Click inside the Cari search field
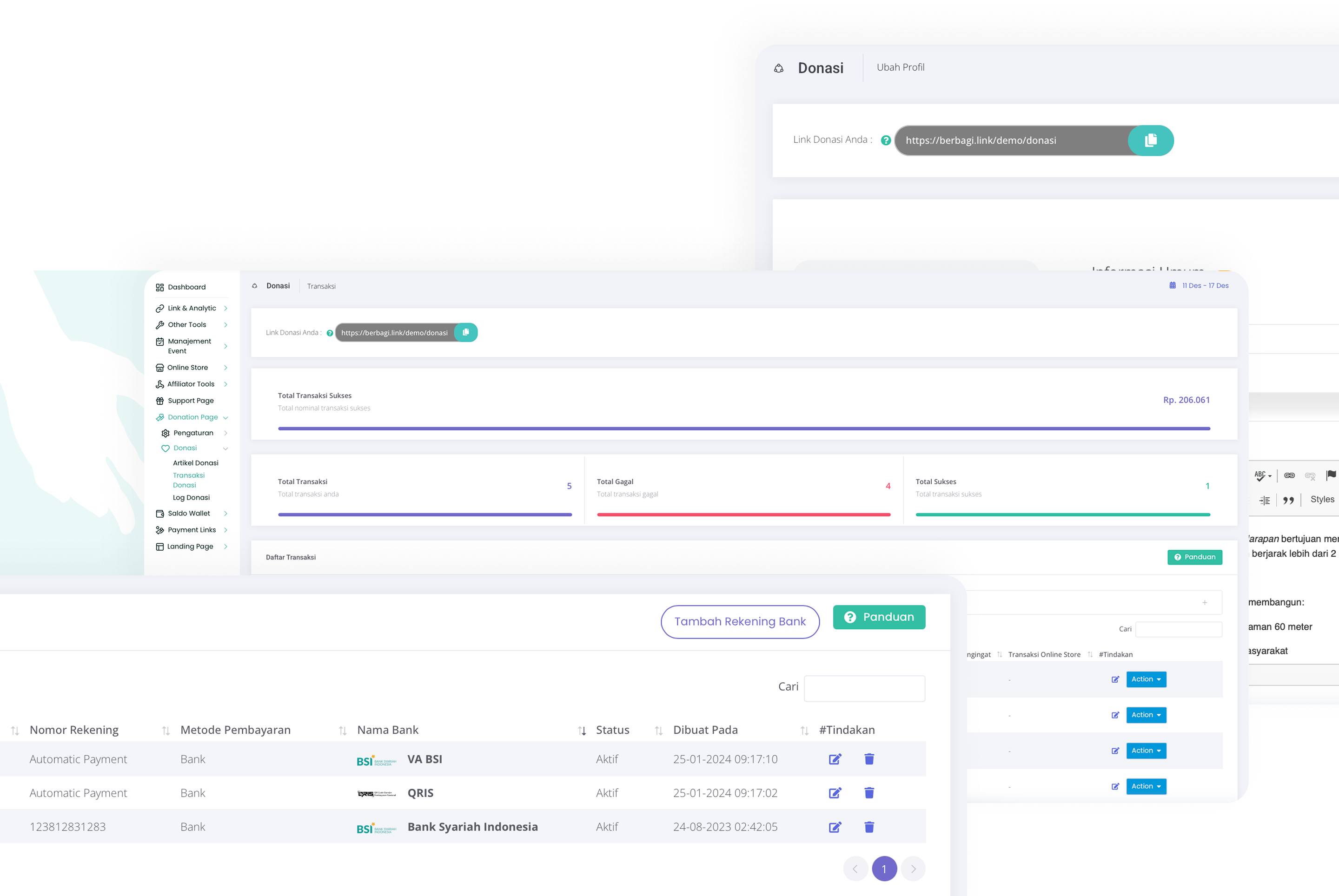Screen dimensions: 1339x896 click(x=864, y=688)
